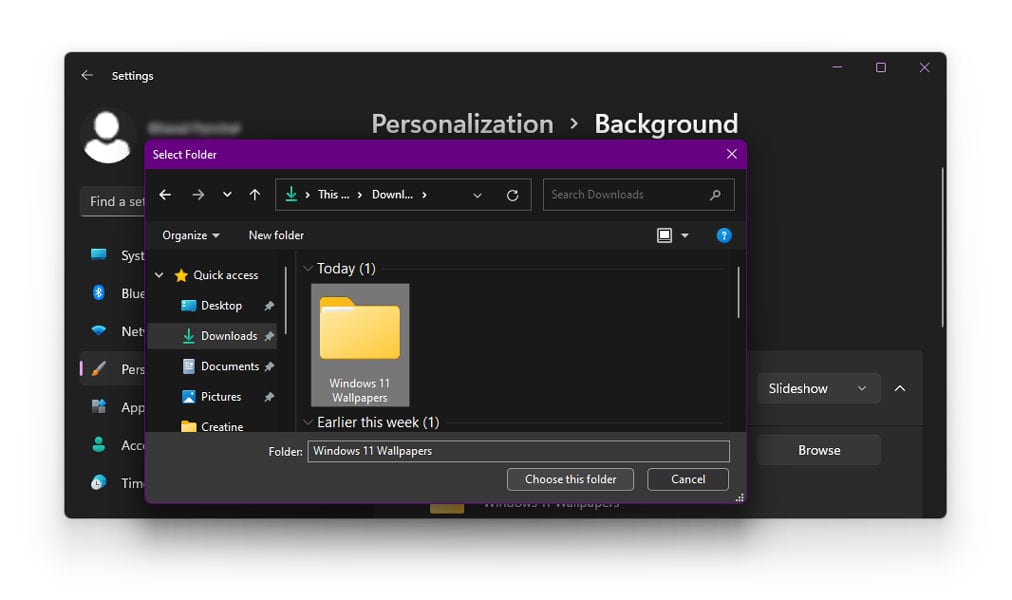Screen dimensions: 1012x600
Task: Unpin Downloads from Quick access
Action: [270, 336]
